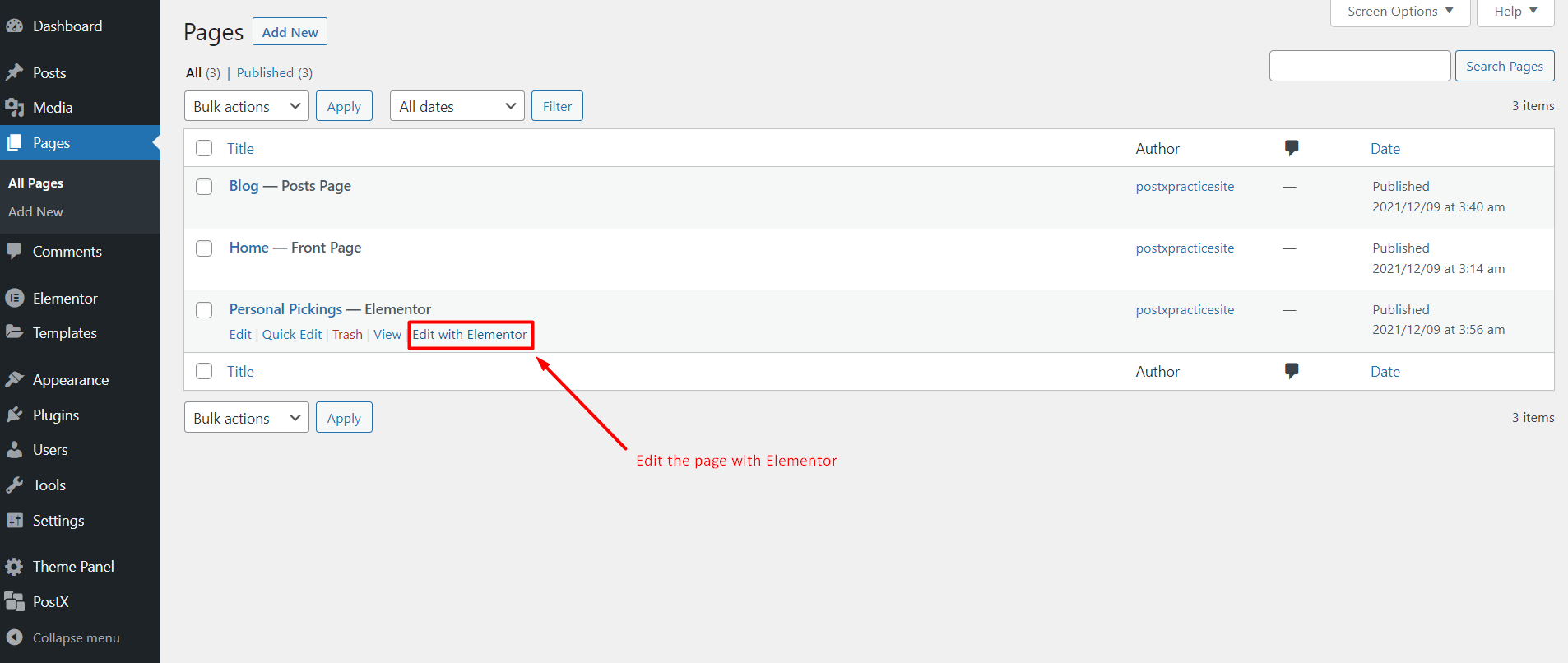The image size is (1568, 663).
Task: Open the Plugins menu label
Action: pyautogui.click(x=56, y=415)
